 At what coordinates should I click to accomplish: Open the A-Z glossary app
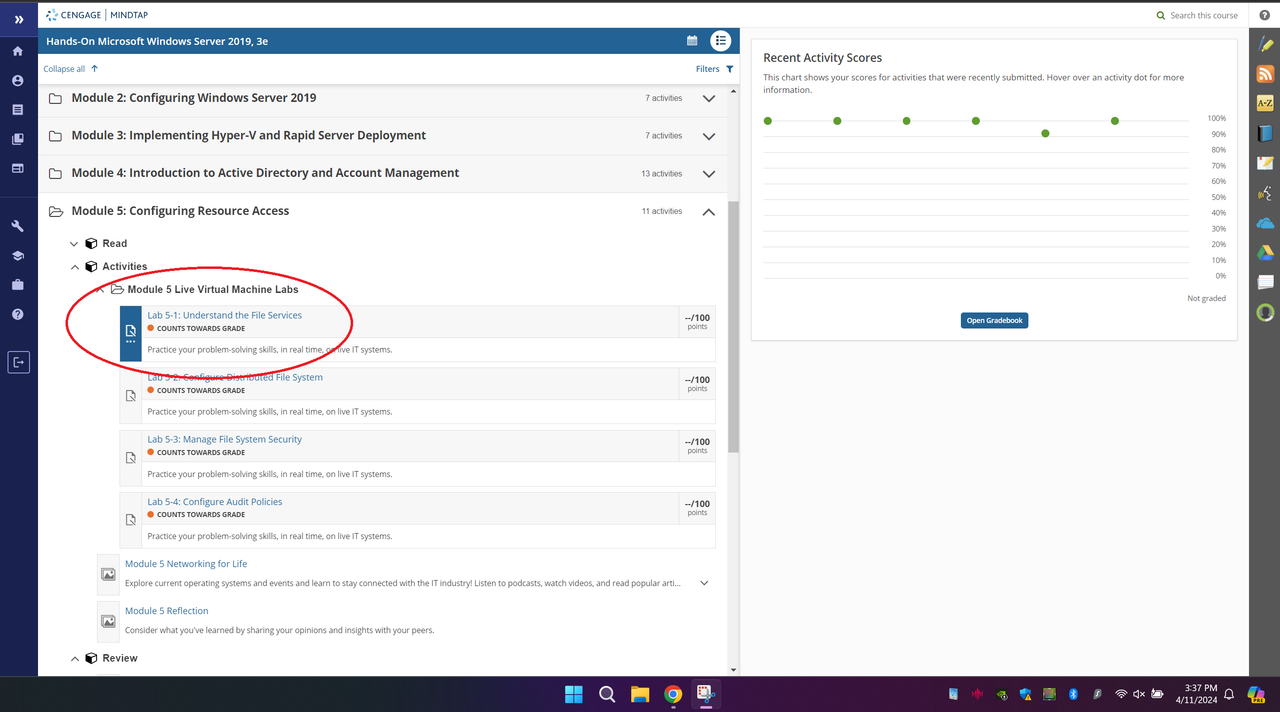[1265, 104]
